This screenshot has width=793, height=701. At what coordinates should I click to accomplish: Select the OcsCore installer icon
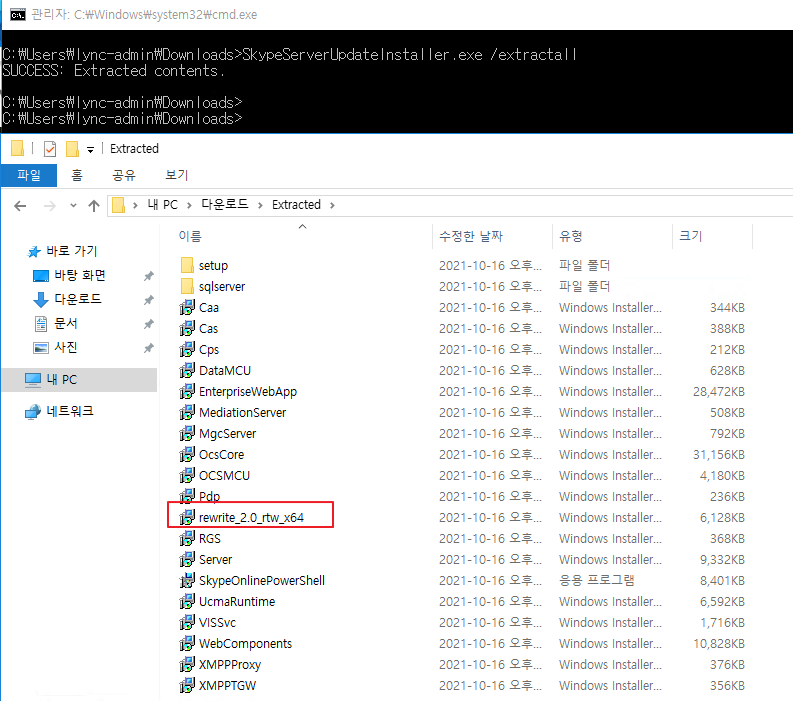point(187,454)
